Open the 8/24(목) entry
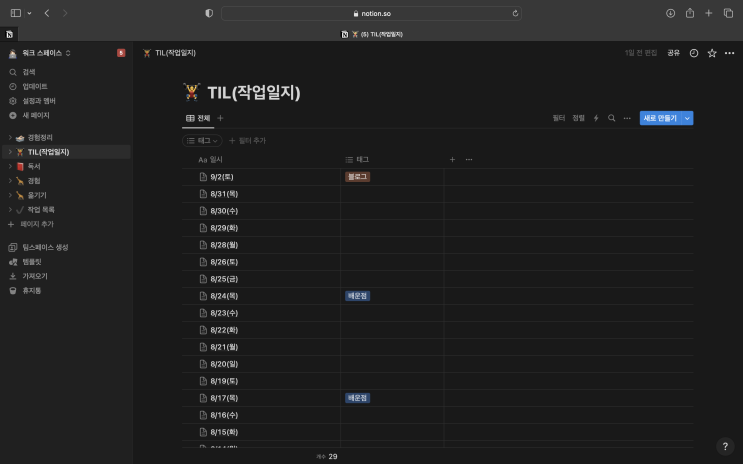 224,296
